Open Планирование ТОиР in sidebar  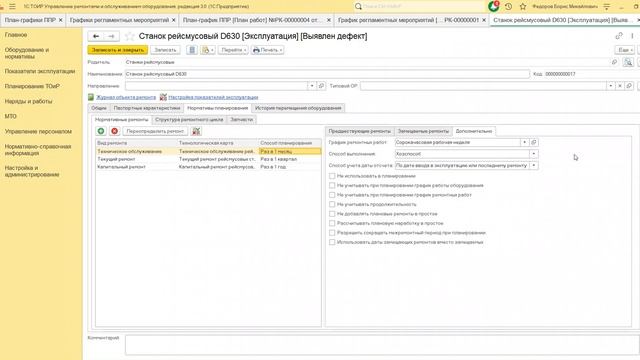pyautogui.click(x=32, y=86)
